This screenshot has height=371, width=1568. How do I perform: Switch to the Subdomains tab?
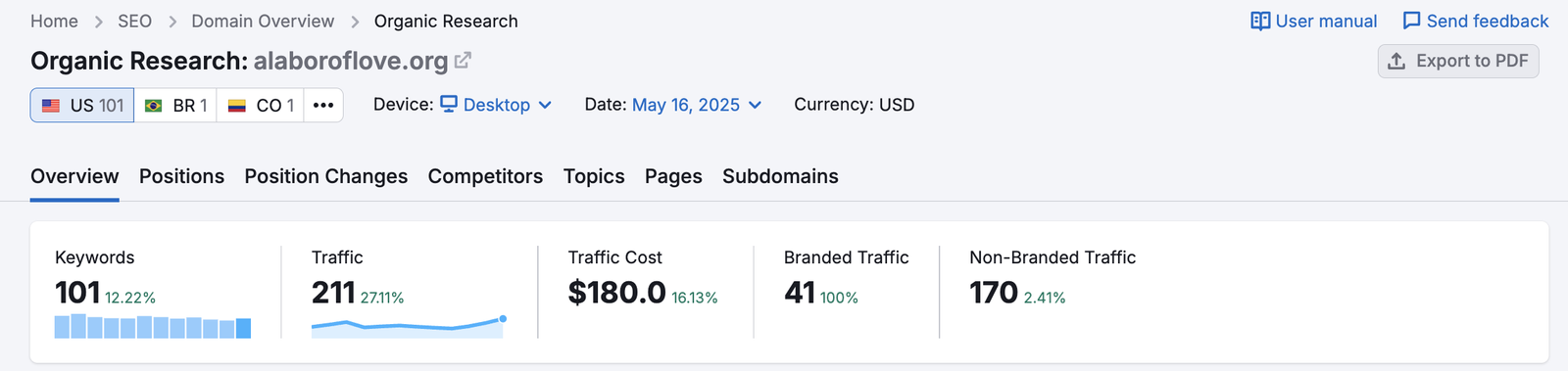tap(780, 176)
